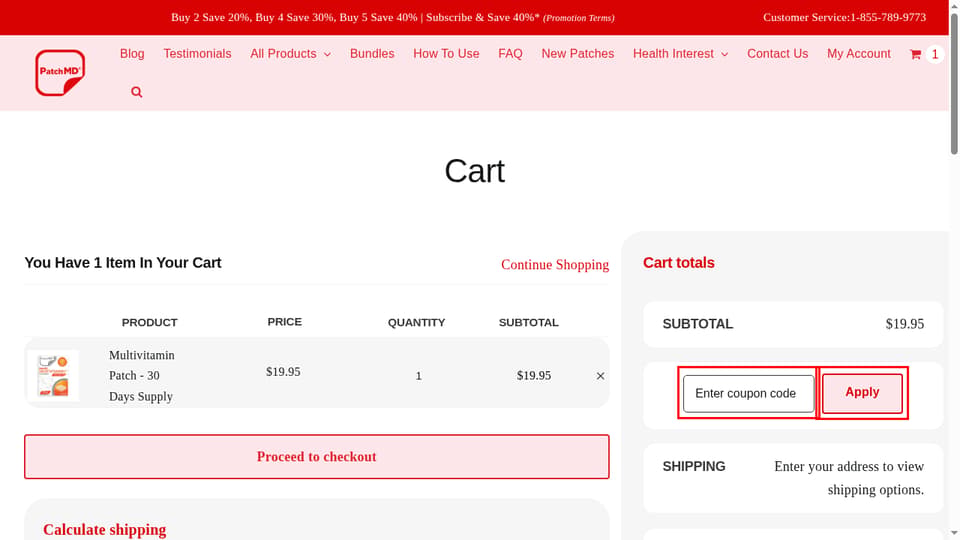Remove Multivitamin Patch with X icon

pos(601,376)
